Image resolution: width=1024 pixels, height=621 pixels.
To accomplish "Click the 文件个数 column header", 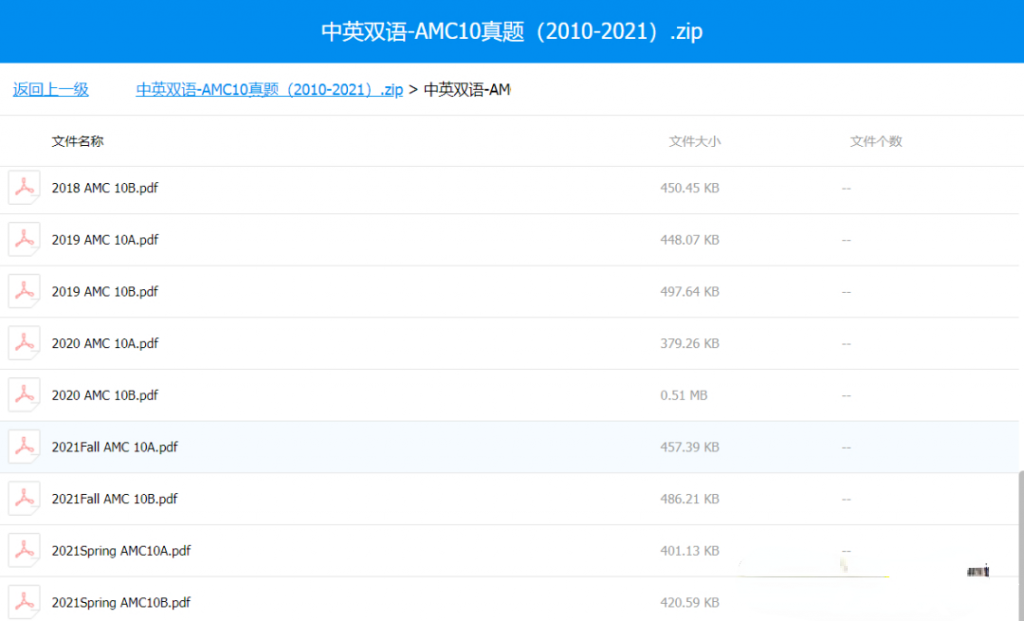I will (x=876, y=141).
